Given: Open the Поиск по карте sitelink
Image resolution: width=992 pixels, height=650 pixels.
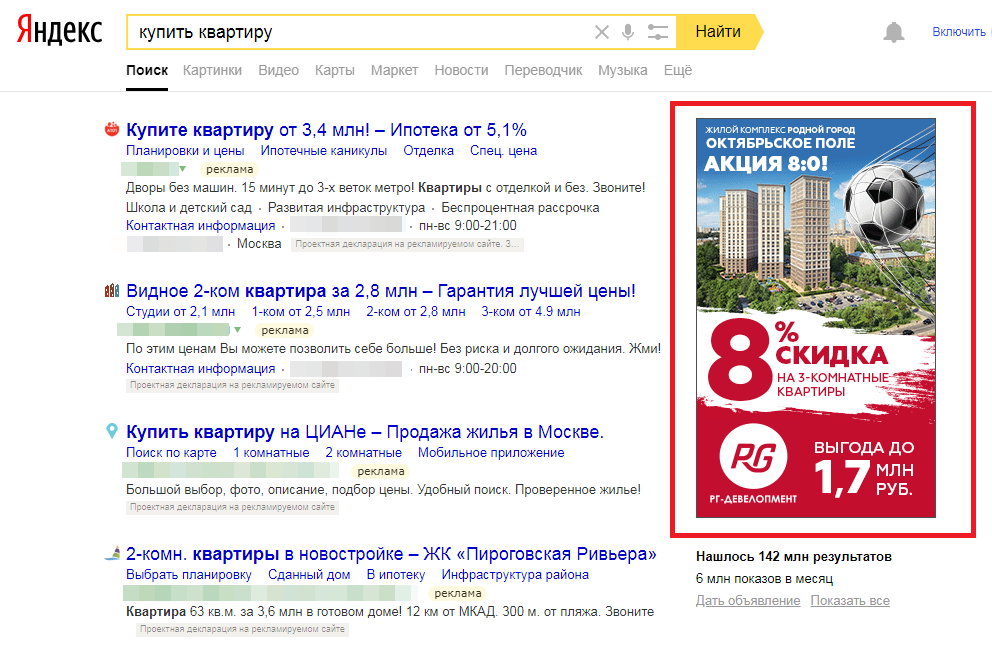Looking at the screenshot, I should [171, 453].
